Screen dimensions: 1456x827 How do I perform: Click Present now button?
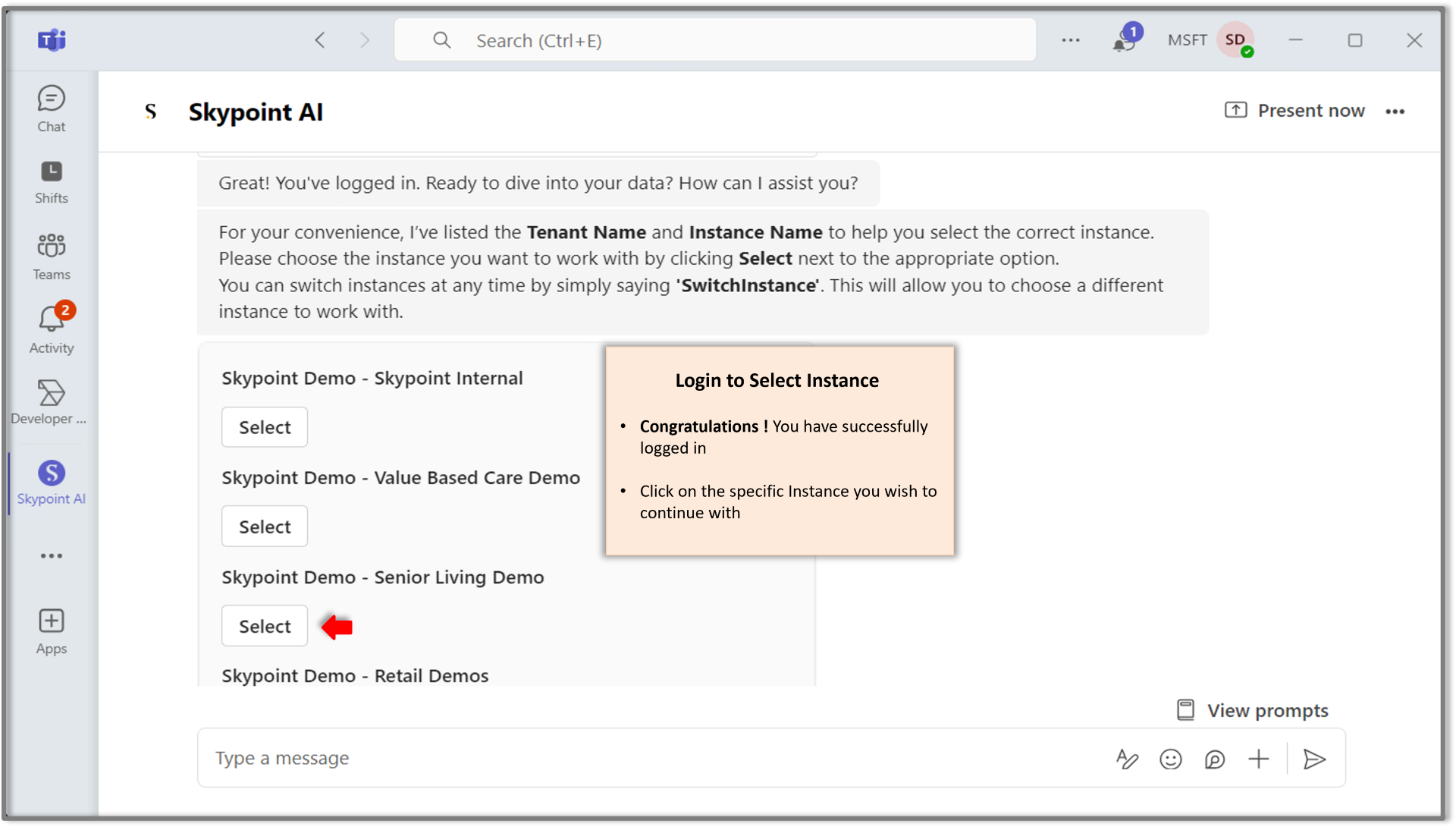[1294, 111]
